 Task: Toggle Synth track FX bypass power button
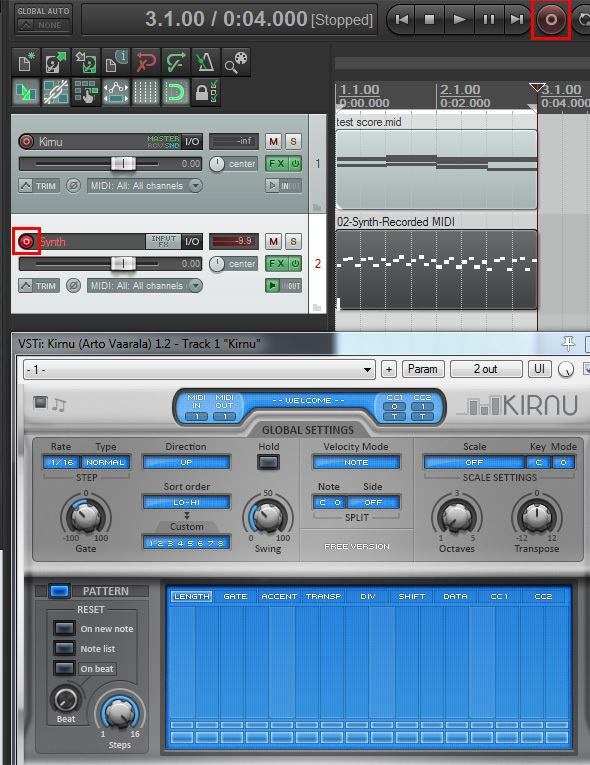pos(295,264)
